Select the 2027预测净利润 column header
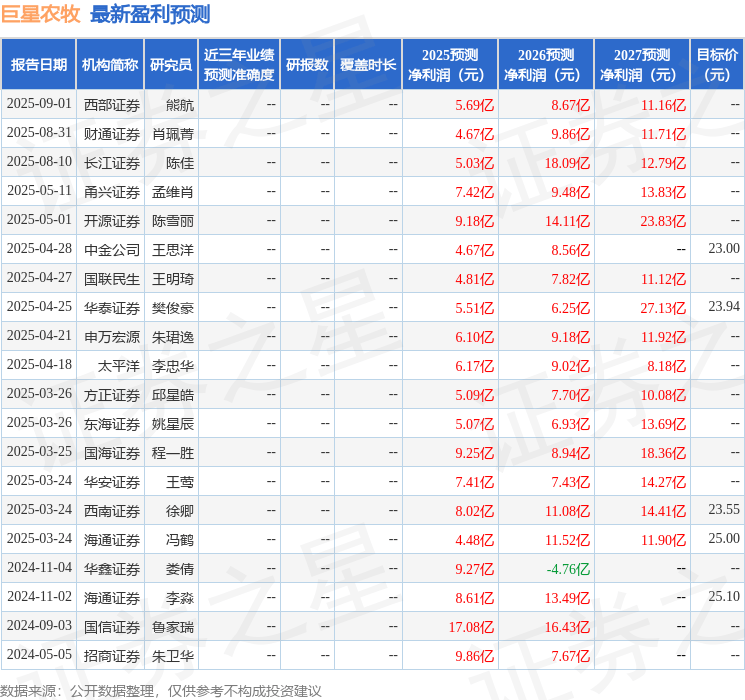Viewport: 745px width, 700px height. (642, 65)
